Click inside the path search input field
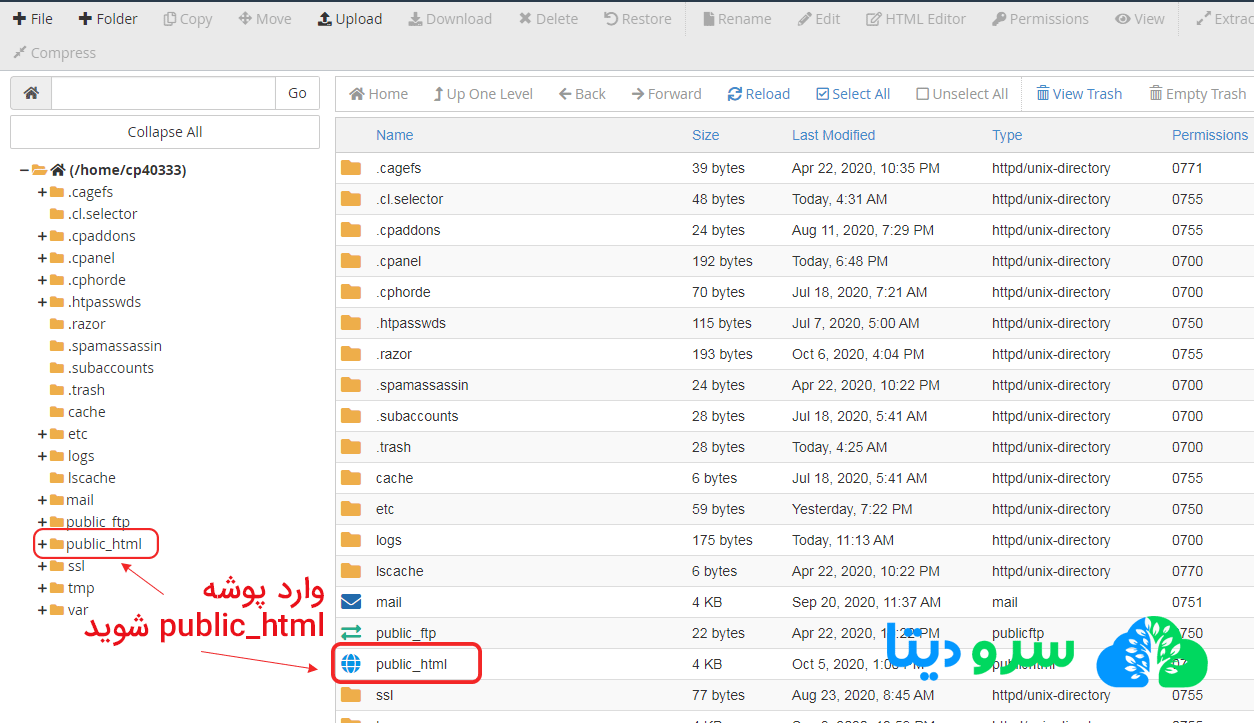 (x=162, y=92)
